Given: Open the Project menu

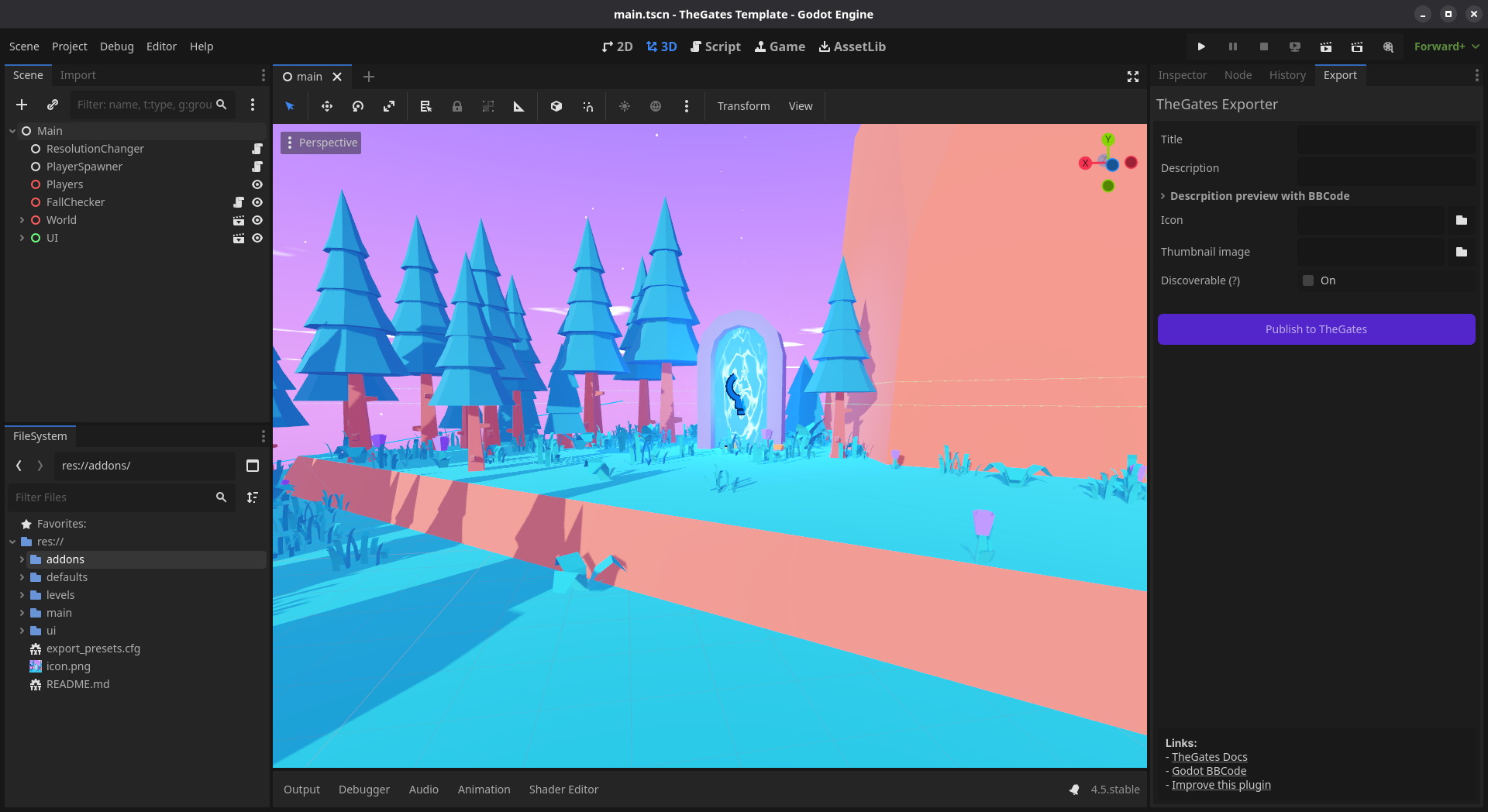Looking at the screenshot, I should pyautogui.click(x=69, y=46).
